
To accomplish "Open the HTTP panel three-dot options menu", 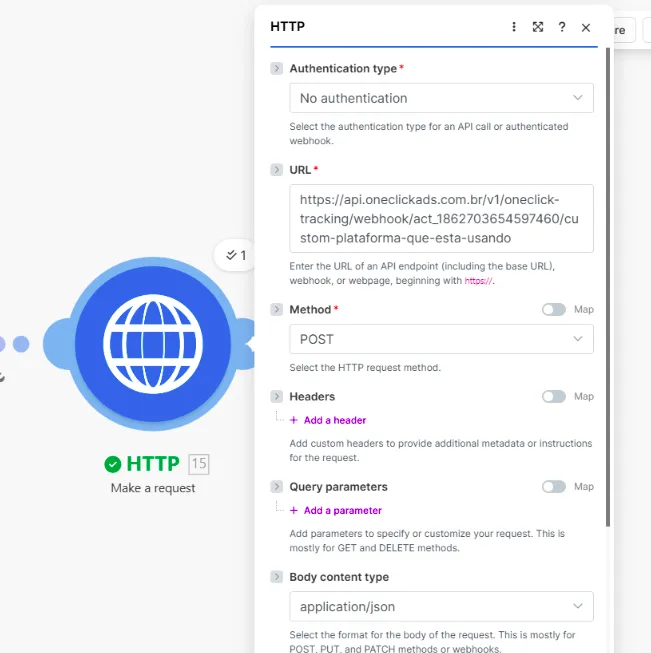I will pos(514,27).
